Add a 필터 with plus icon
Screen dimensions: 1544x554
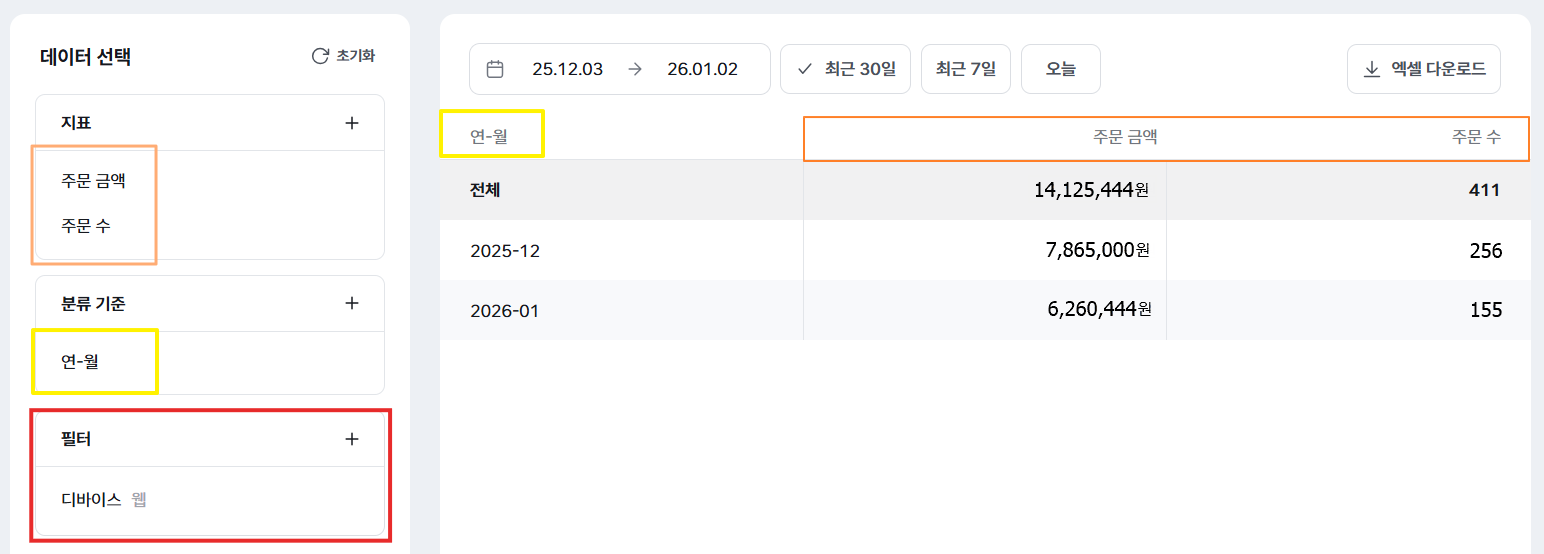click(x=351, y=439)
